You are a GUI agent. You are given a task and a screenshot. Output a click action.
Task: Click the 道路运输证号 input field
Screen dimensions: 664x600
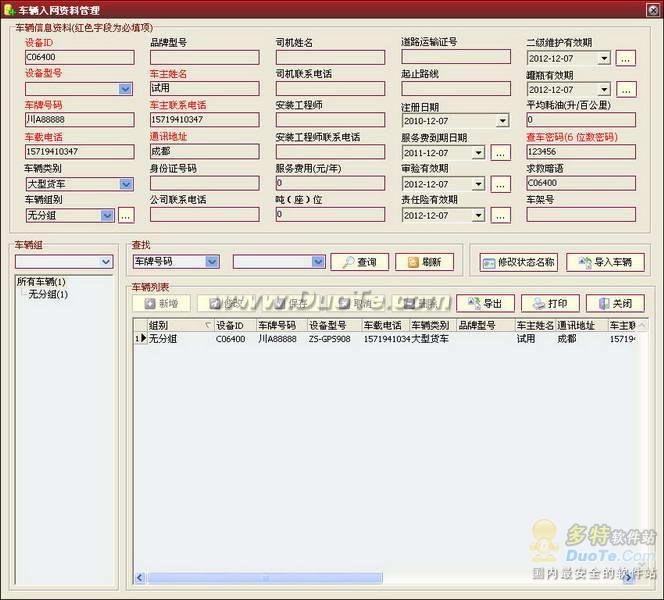click(456, 57)
